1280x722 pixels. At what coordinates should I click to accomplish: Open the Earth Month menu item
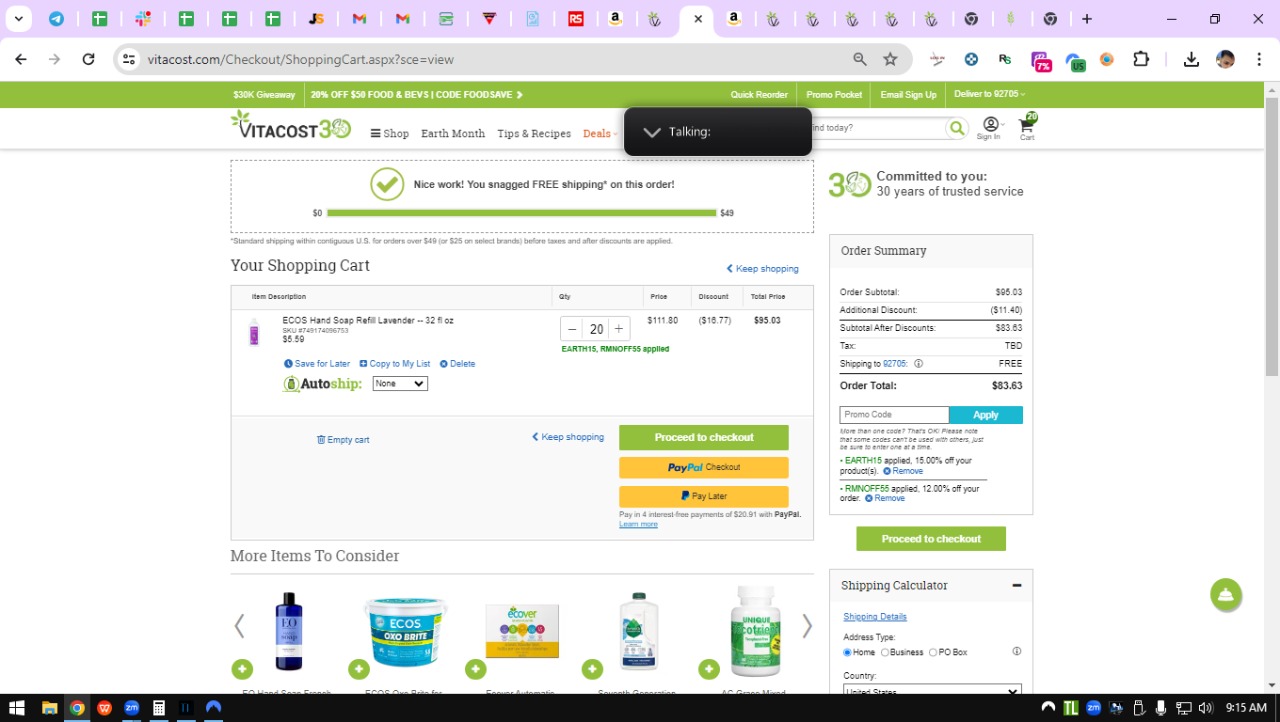pyautogui.click(x=453, y=134)
